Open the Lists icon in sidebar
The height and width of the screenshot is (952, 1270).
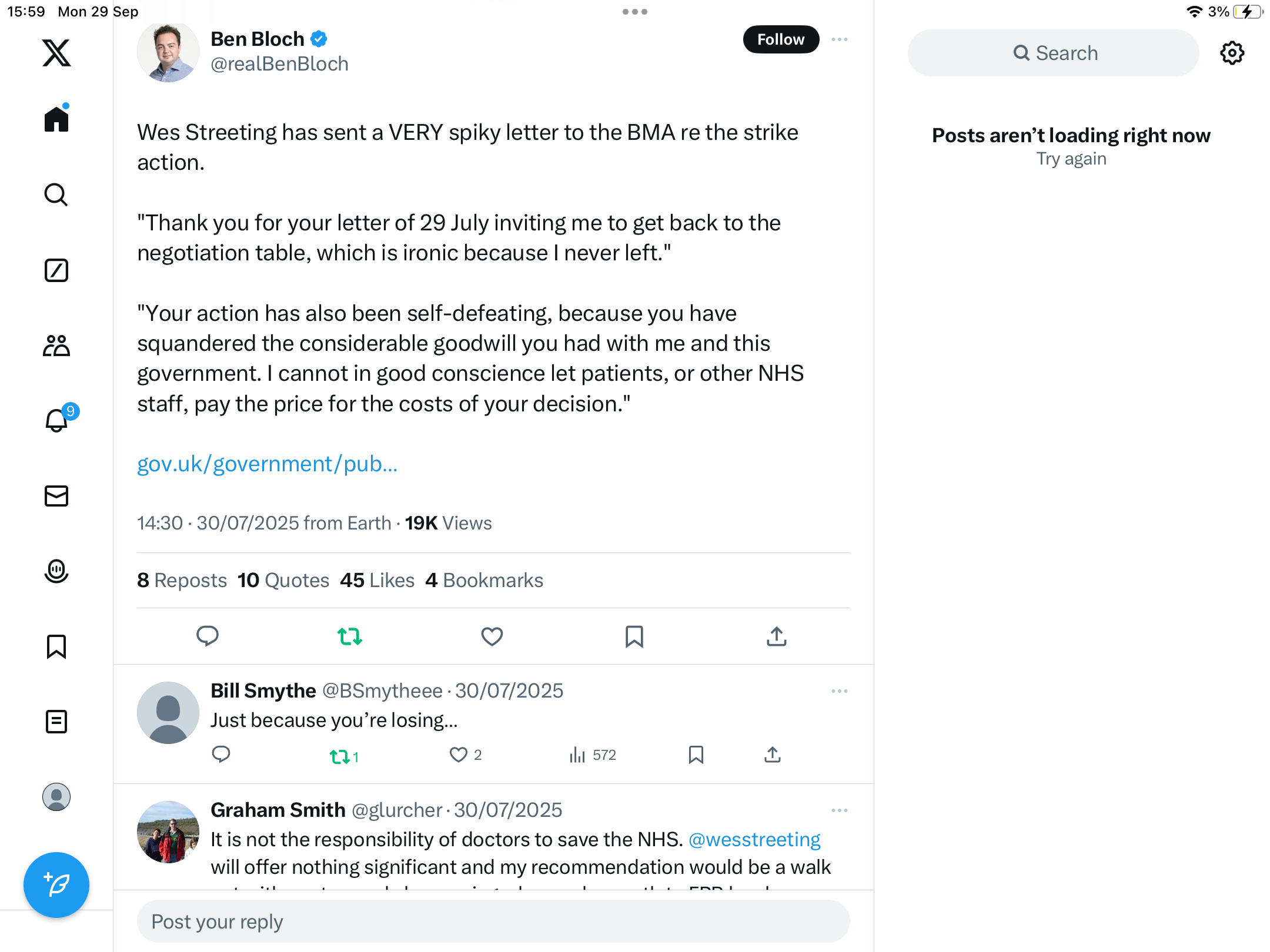click(x=56, y=722)
